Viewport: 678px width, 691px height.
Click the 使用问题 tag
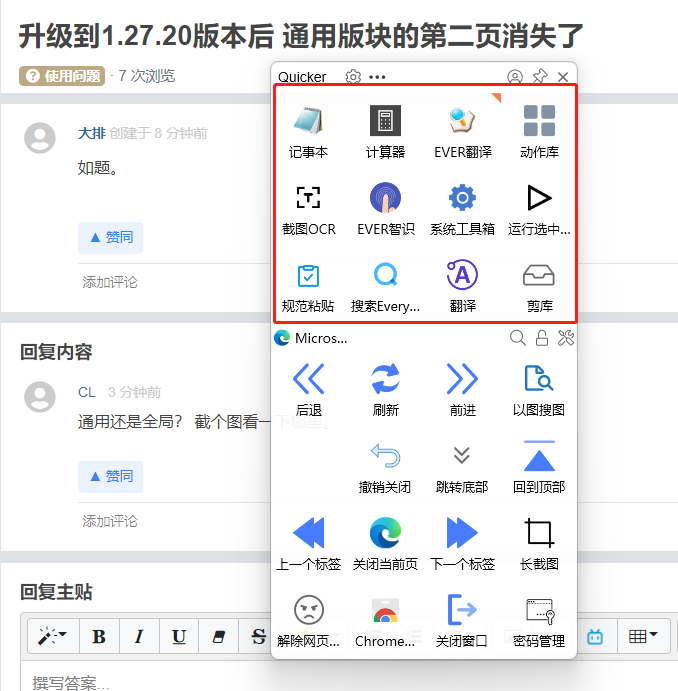click(62, 76)
